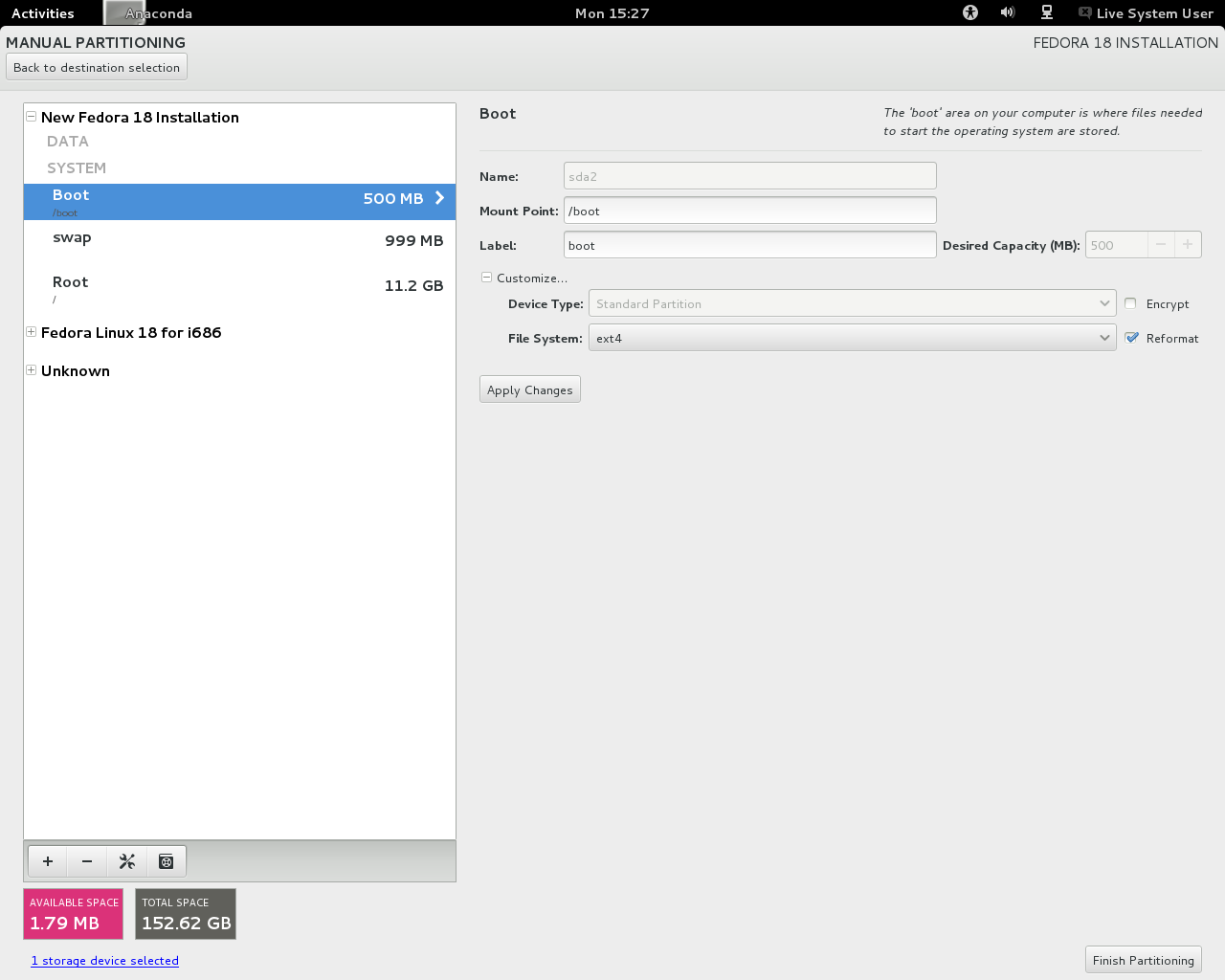Open the 1 storage device selected link
The image size is (1225, 980).
(104, 960)
